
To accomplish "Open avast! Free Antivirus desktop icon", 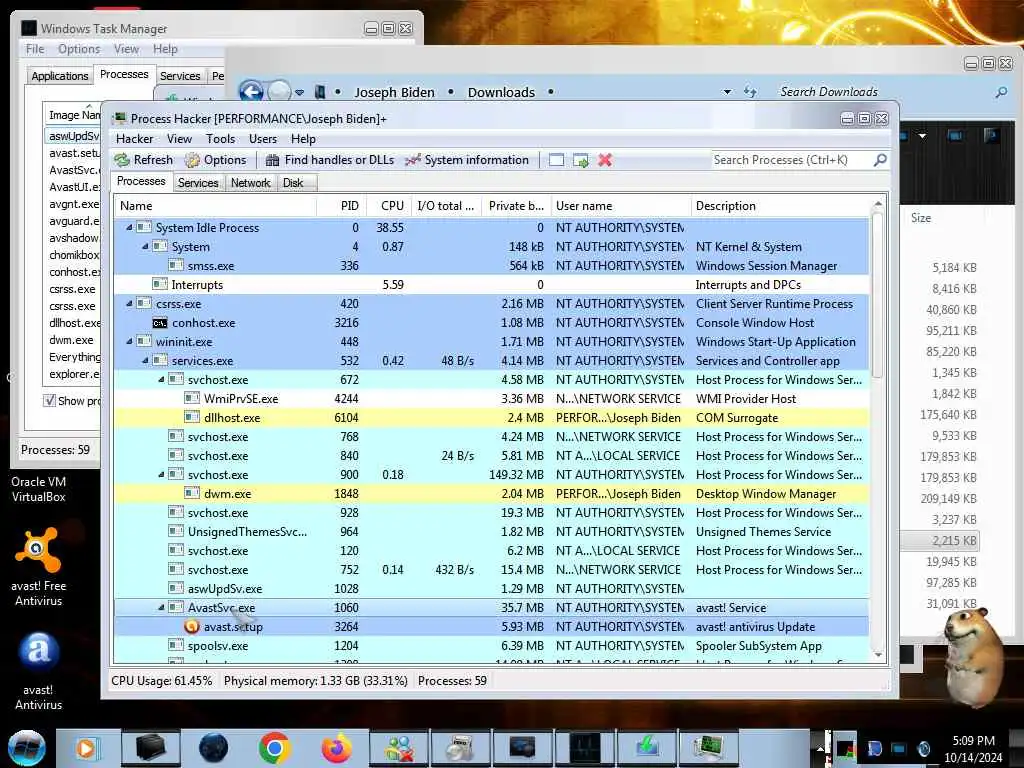I will pos(39,567).
